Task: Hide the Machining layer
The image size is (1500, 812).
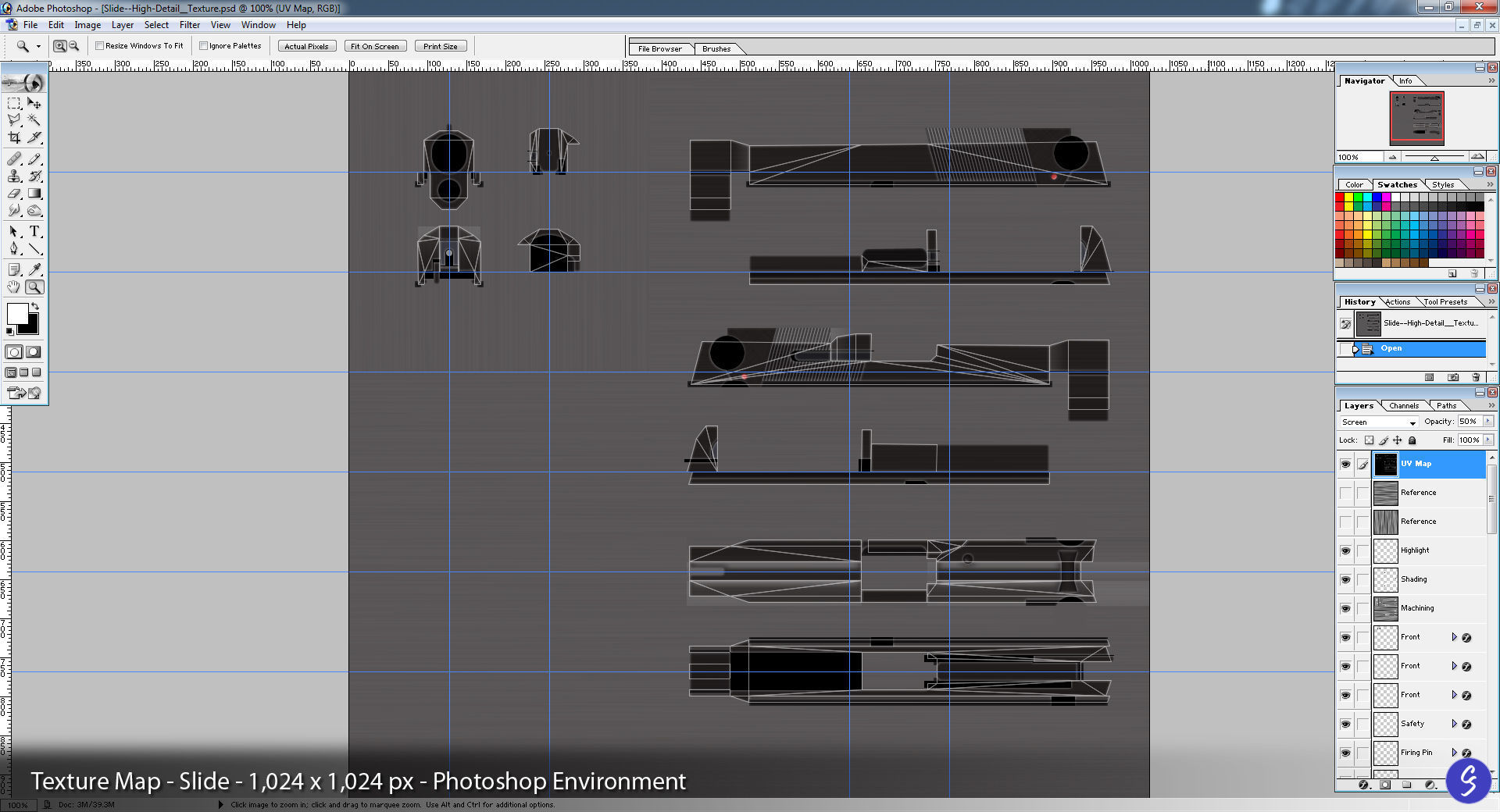Action: (1345, 608)
